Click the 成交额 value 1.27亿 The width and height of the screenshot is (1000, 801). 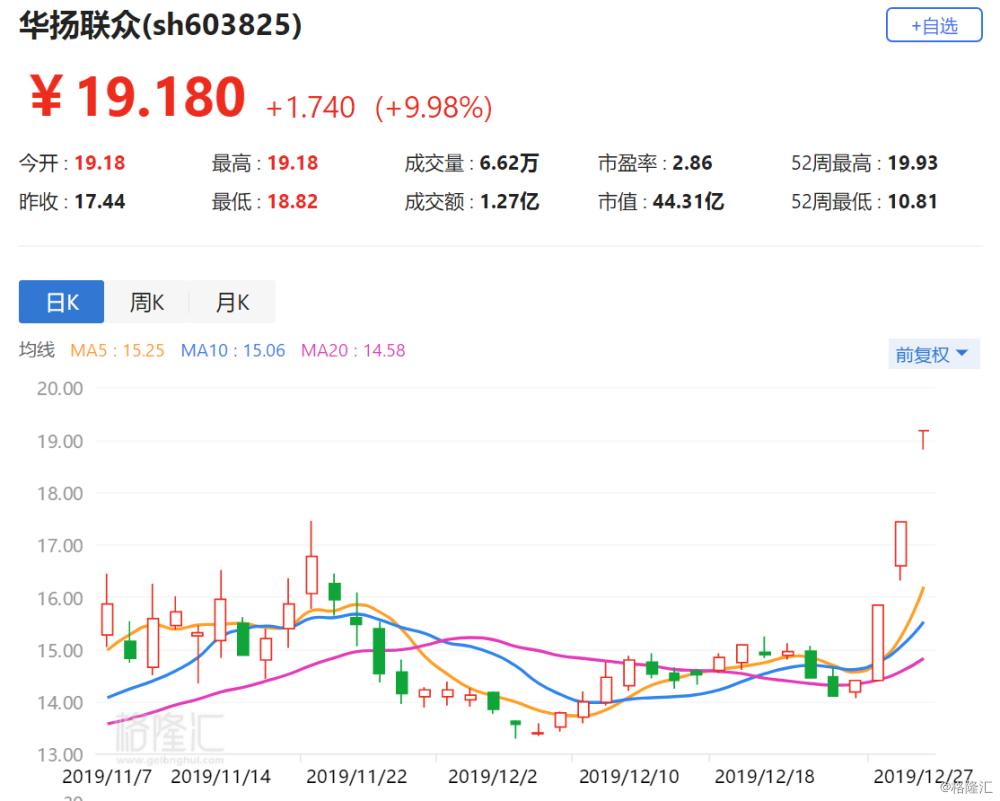(x=509, y=202)
